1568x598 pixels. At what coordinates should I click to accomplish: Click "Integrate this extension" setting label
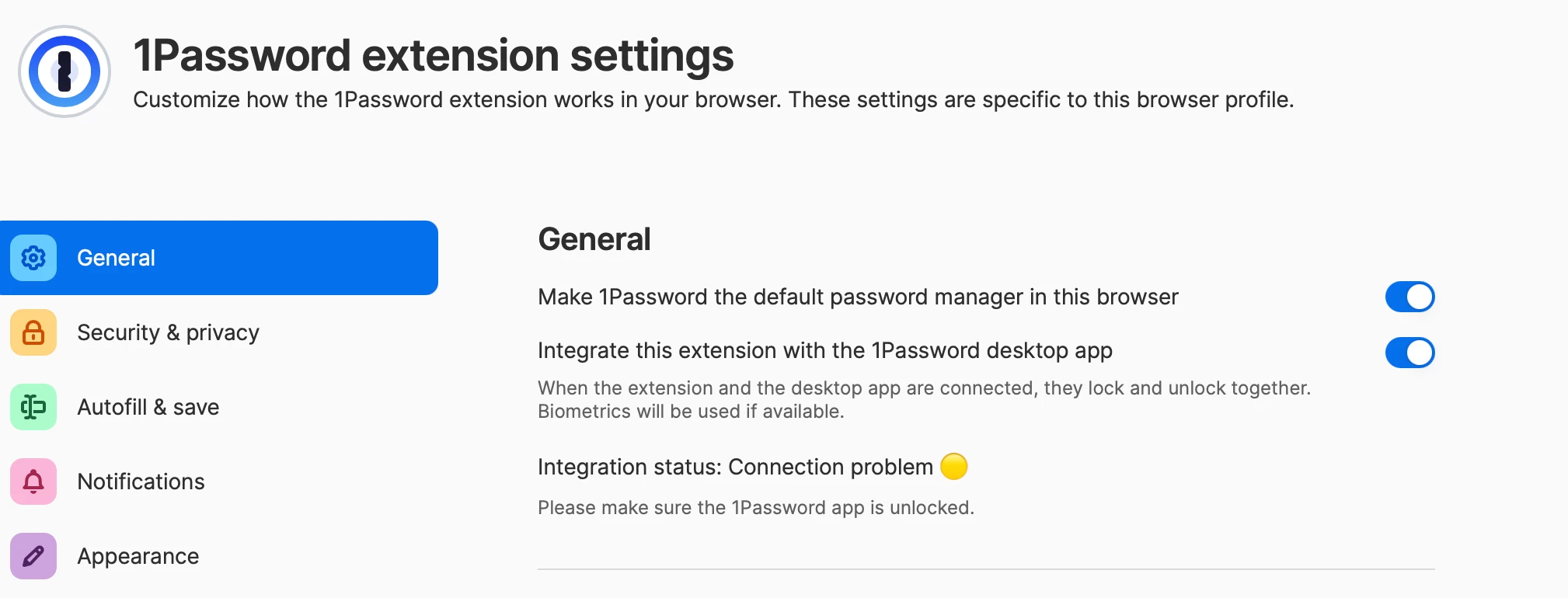coord(825,350)
